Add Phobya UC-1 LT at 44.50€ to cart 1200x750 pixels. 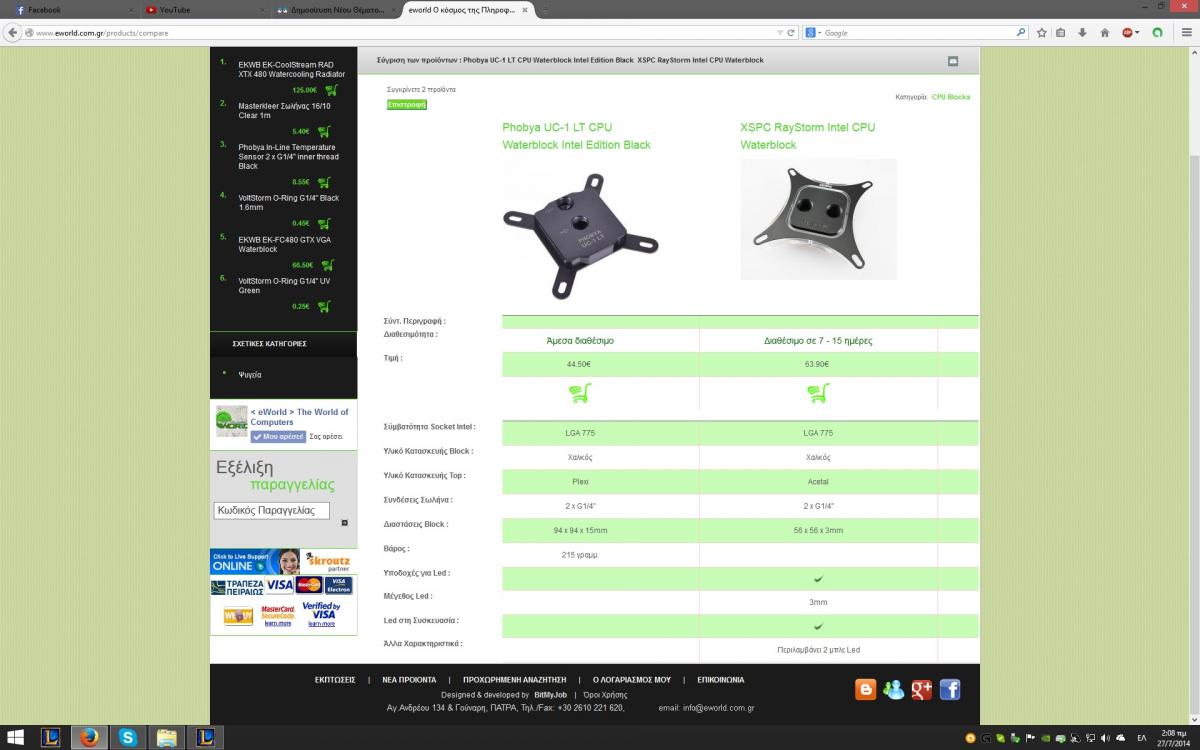580,393
